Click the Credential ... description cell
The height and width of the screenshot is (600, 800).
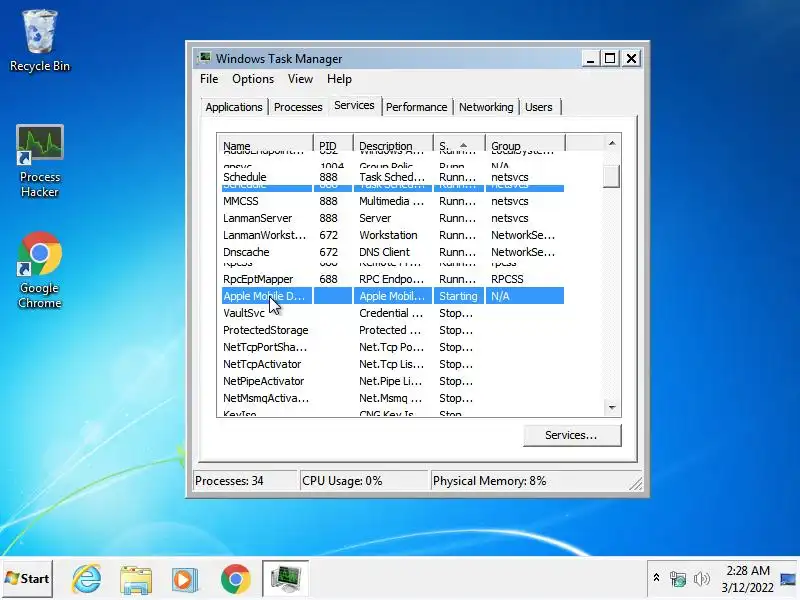pos(391,313)
